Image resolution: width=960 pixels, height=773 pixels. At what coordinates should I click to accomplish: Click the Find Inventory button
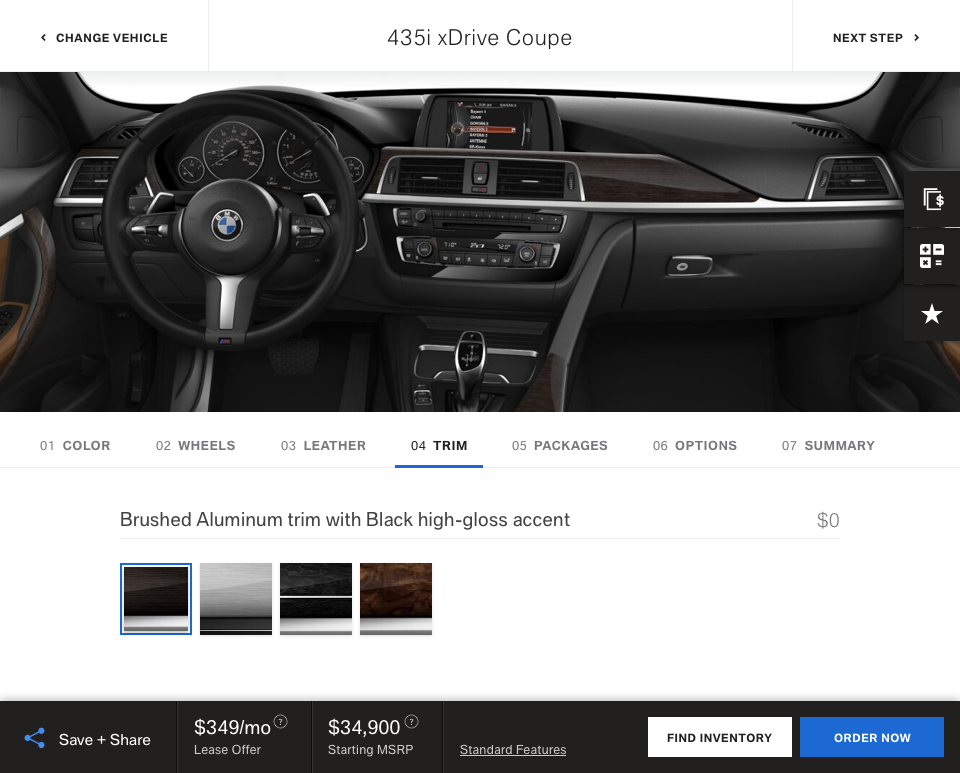click(x=720, y=738)
